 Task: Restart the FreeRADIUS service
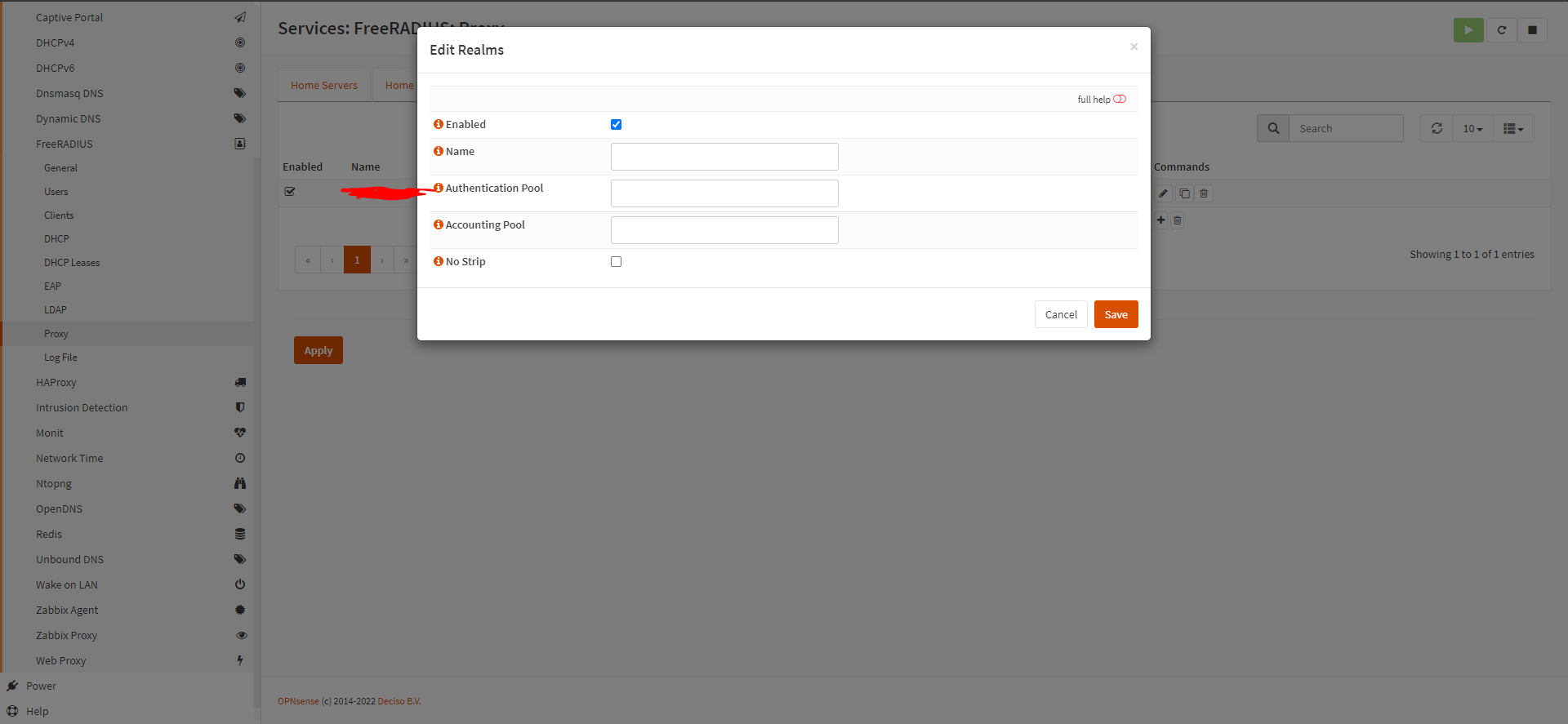1501,30
